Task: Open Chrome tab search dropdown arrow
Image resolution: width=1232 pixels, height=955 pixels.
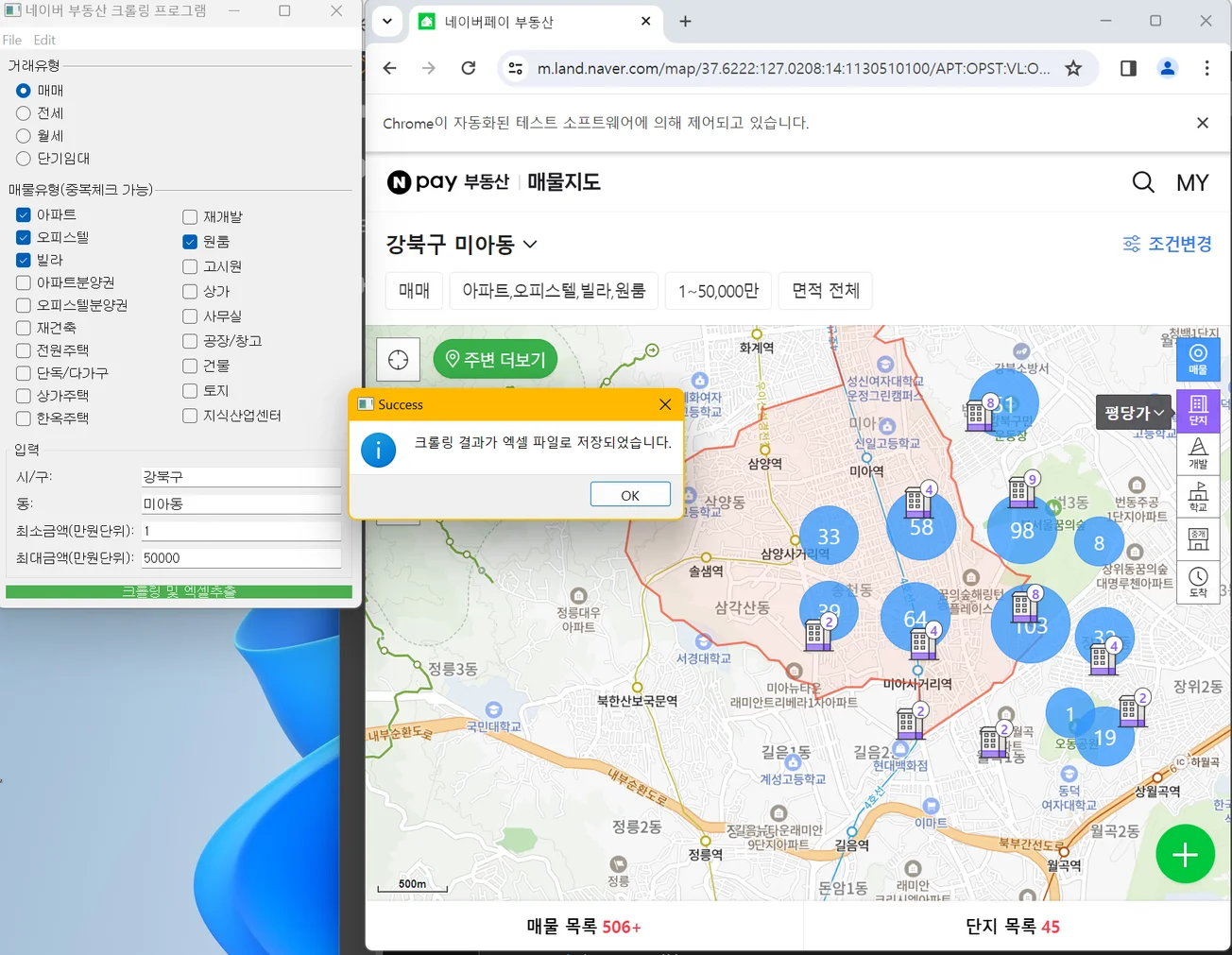Action: pyautogui.click(x=387, y=21)
